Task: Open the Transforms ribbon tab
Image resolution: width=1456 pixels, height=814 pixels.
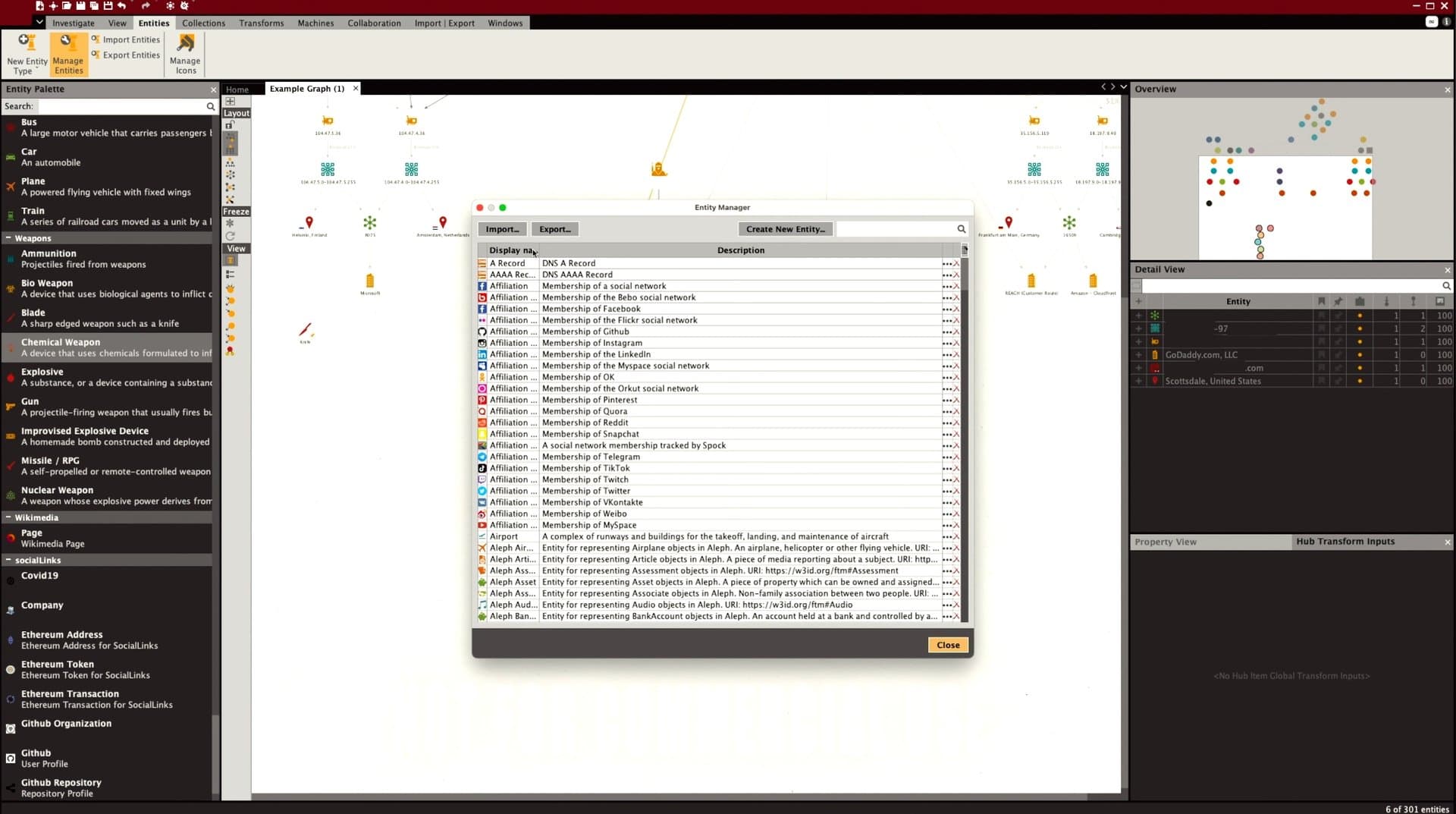Action: click(262, 23)
